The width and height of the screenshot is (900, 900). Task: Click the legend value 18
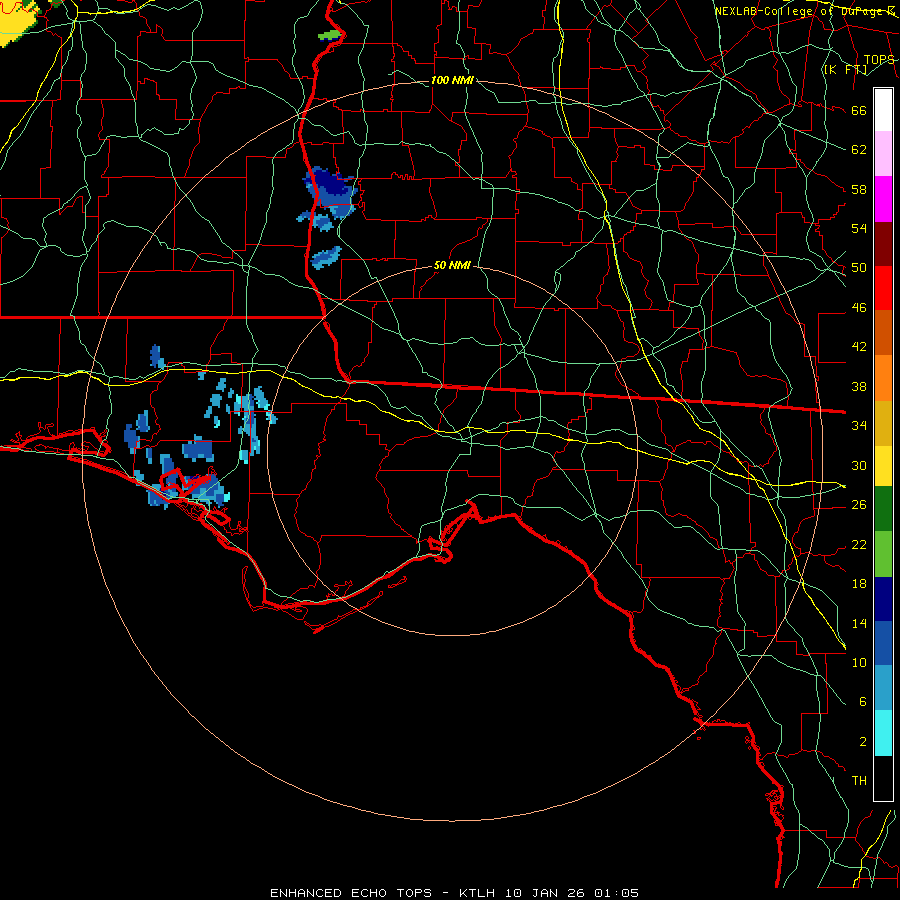click(x=859, y=584)
